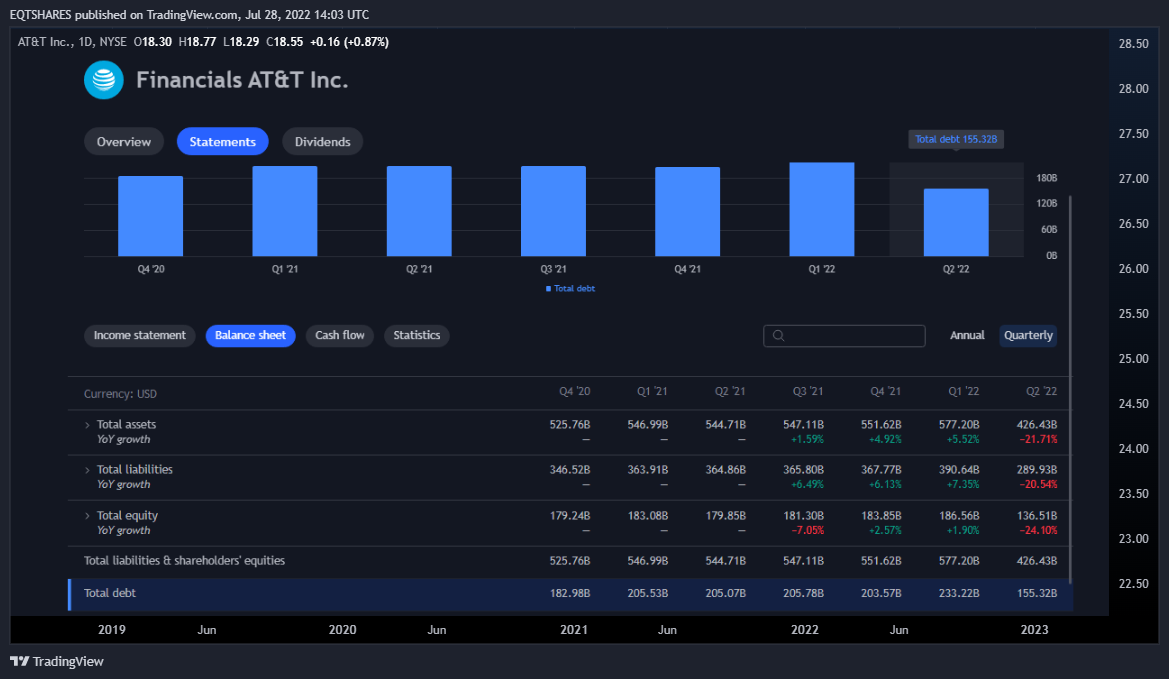
Task: Click the financials table vertical scrollbar
Action: click(x=1070, y=390)
